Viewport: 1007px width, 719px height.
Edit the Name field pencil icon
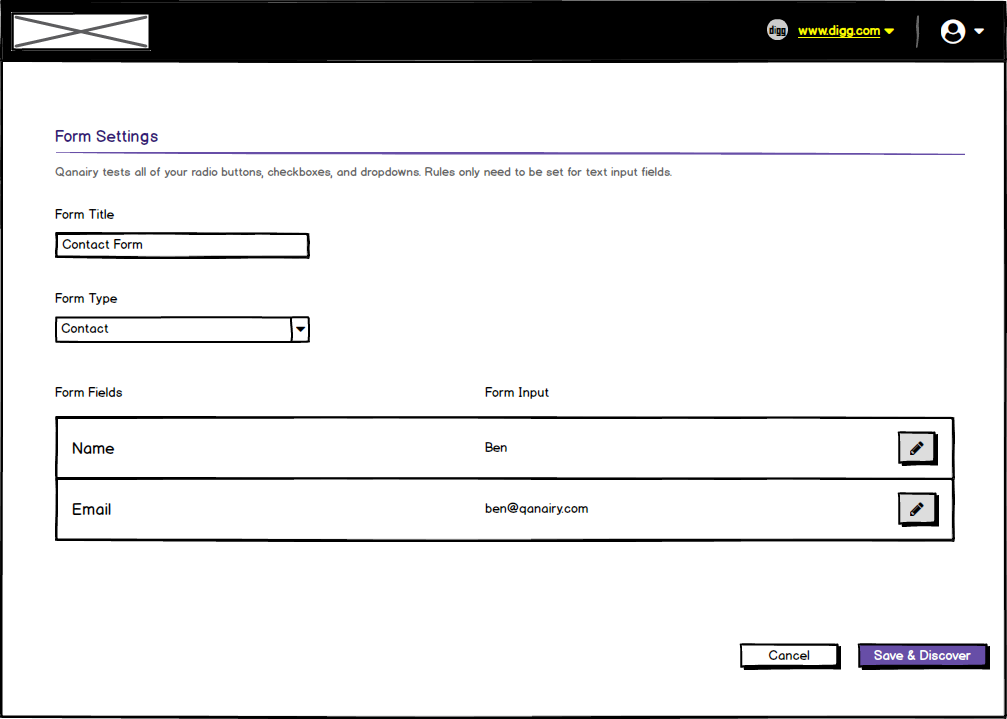[x=917, y=448]
